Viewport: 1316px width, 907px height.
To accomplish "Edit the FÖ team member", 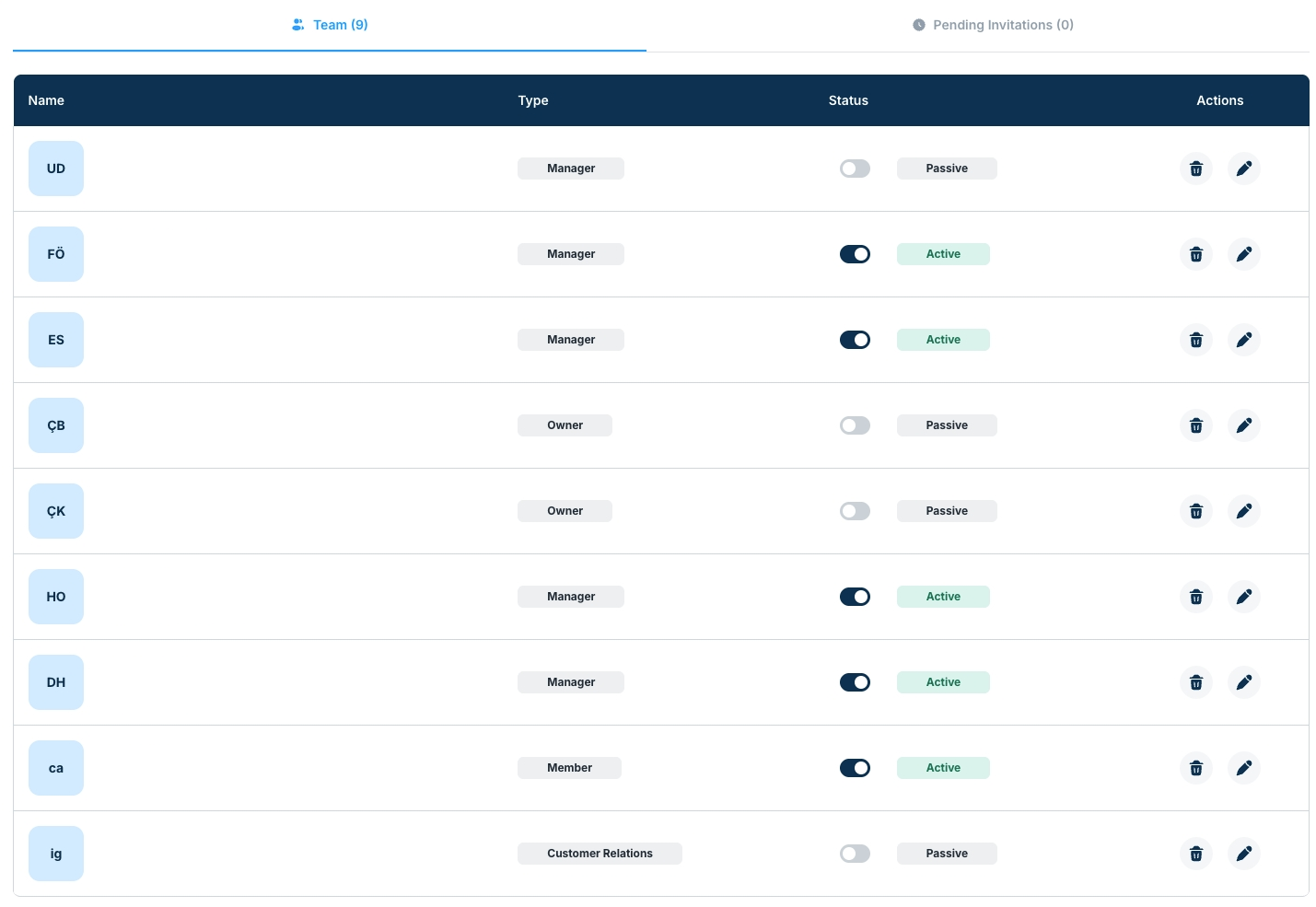I will pos(1243,254).
